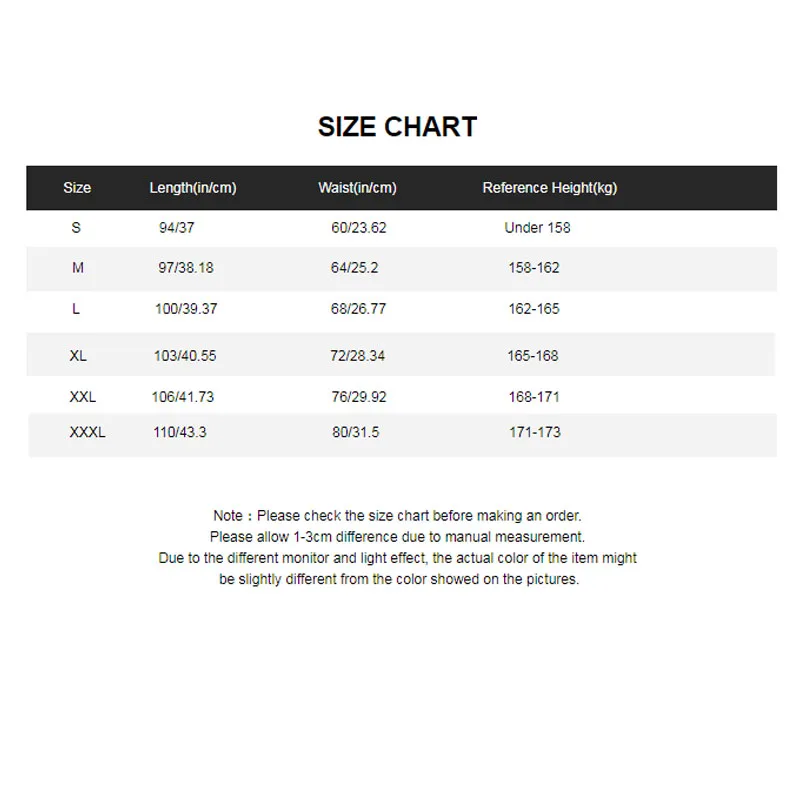Image resolution: width=800 pixels, height=800 pixels.
Task: Click the Length(in/cm) column header
Action: 193,188
